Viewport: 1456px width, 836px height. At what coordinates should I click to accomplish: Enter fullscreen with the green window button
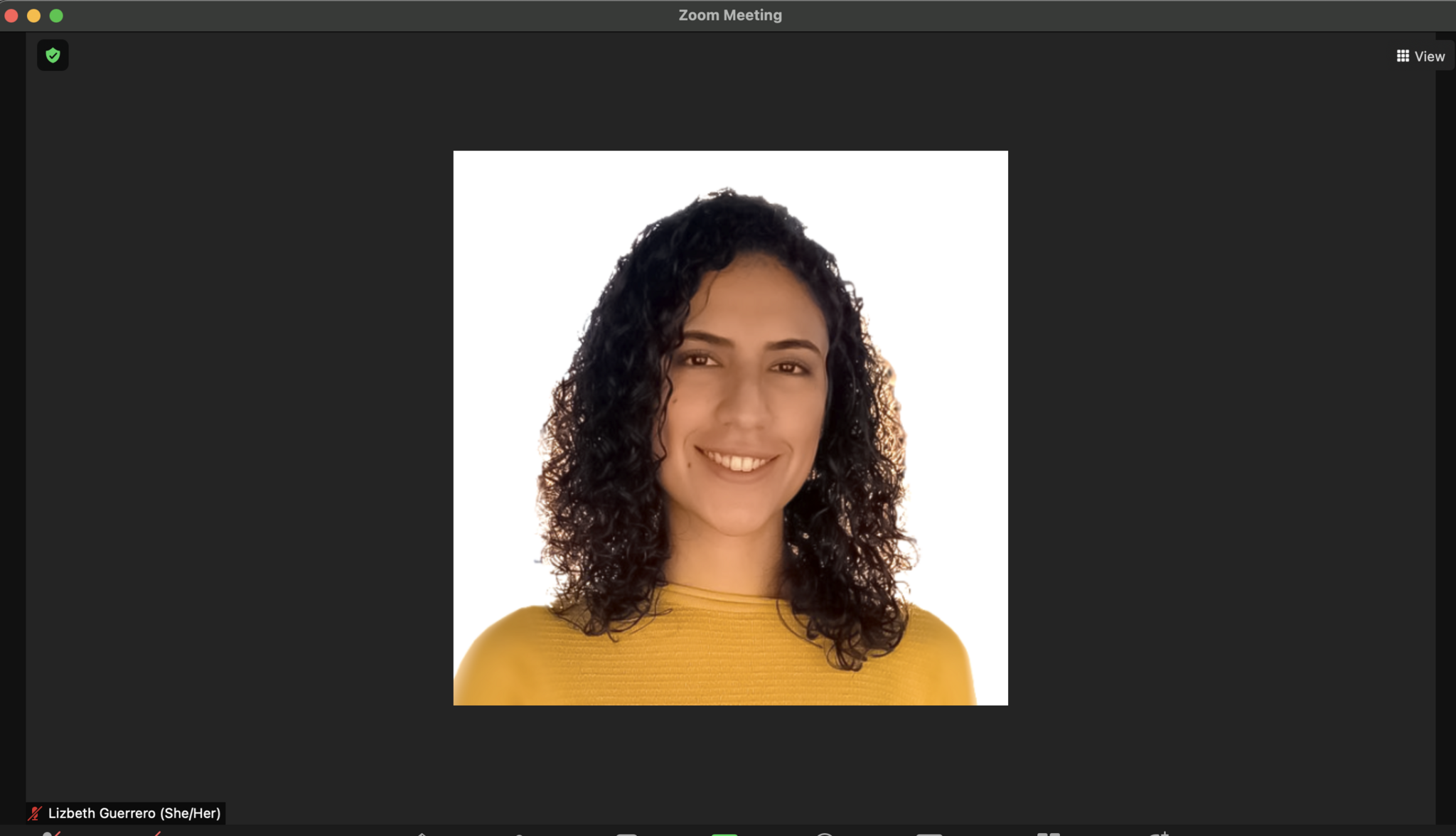point(56,16)
